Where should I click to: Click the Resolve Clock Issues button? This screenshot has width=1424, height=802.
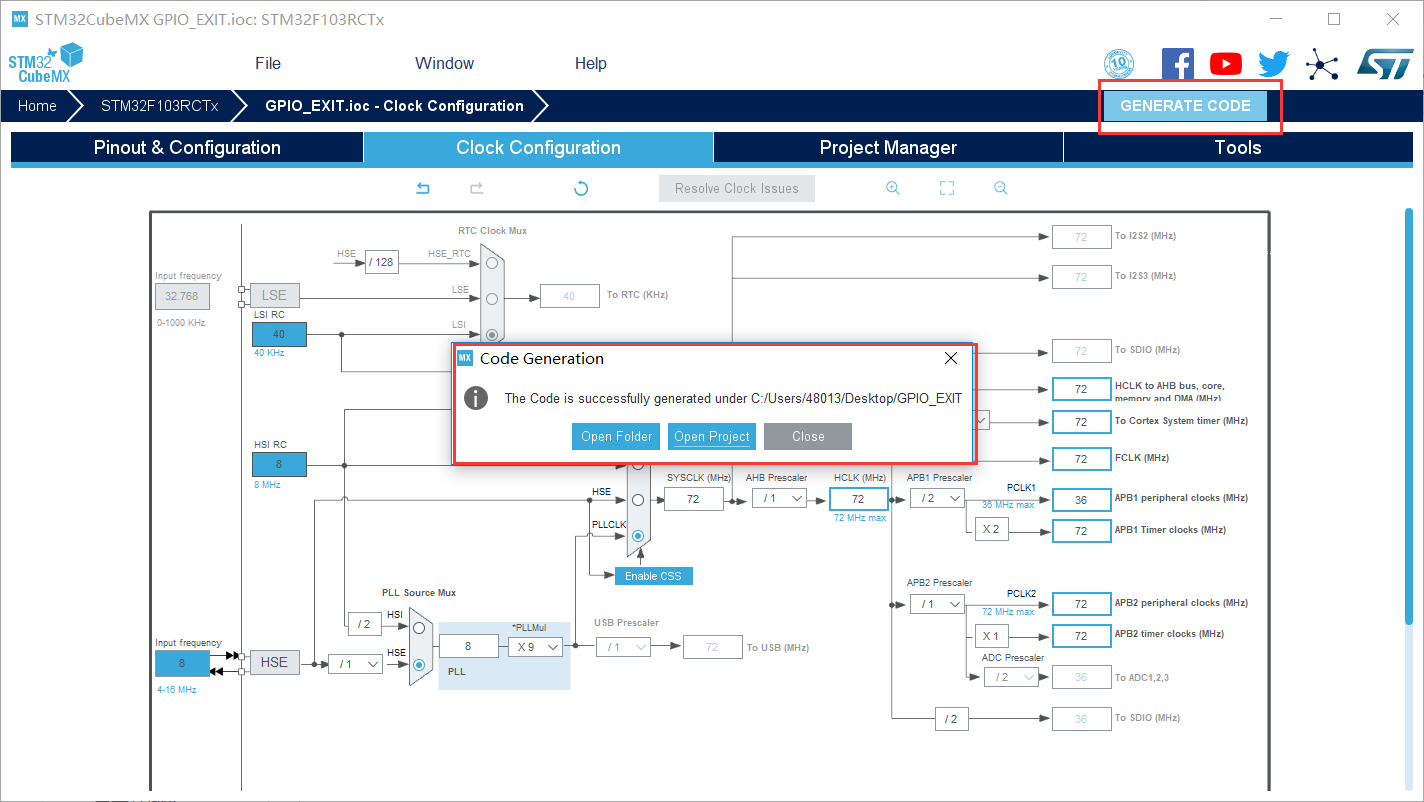737,188
